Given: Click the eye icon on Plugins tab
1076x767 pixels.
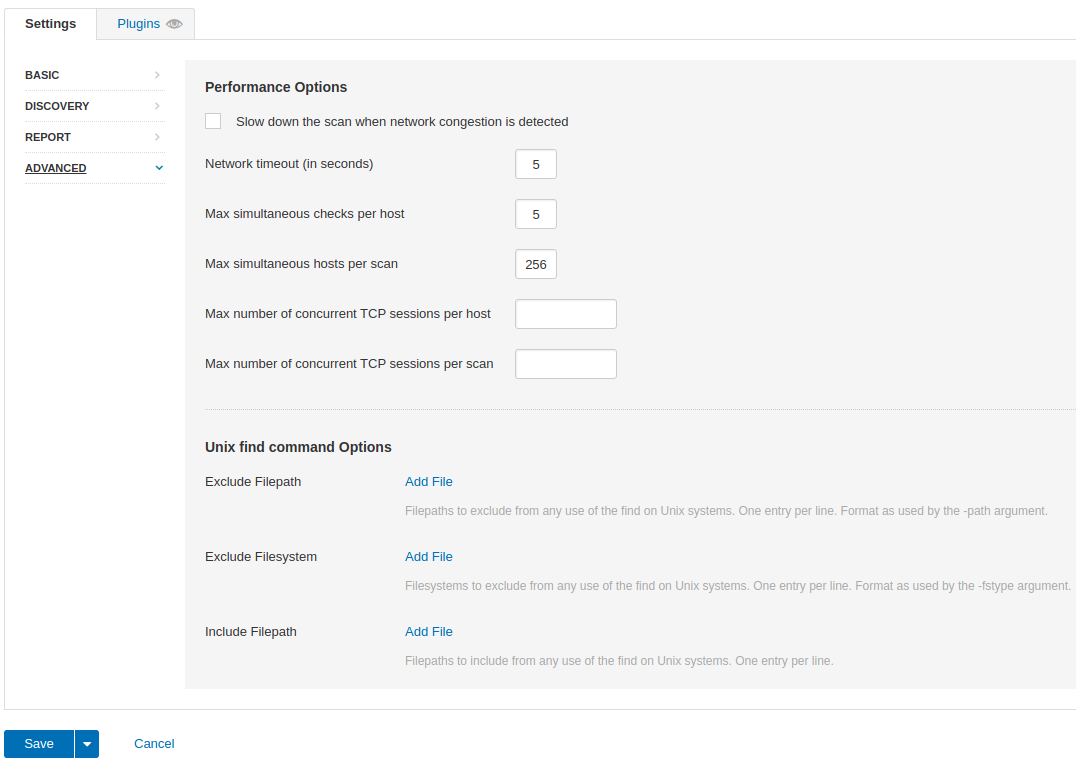Looking at the screenshot, I should click(174, 24).
